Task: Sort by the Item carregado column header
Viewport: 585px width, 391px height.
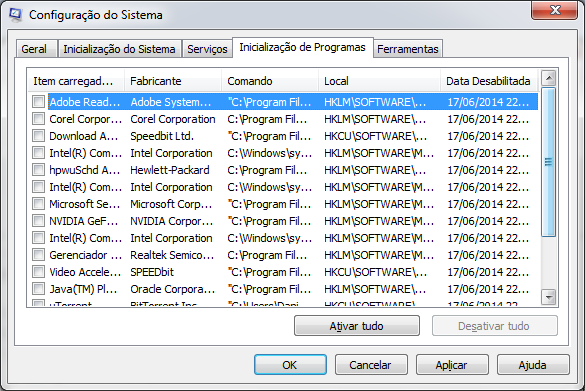Action: pyautogui.click(x=76, y=81)
